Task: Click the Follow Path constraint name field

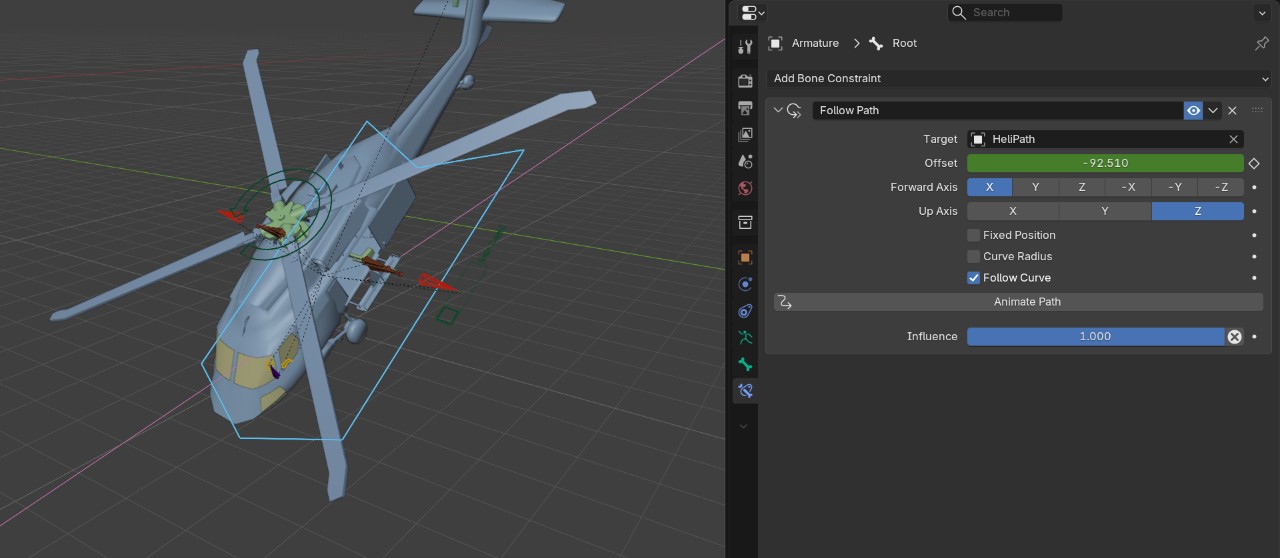Action: [997, 111]
